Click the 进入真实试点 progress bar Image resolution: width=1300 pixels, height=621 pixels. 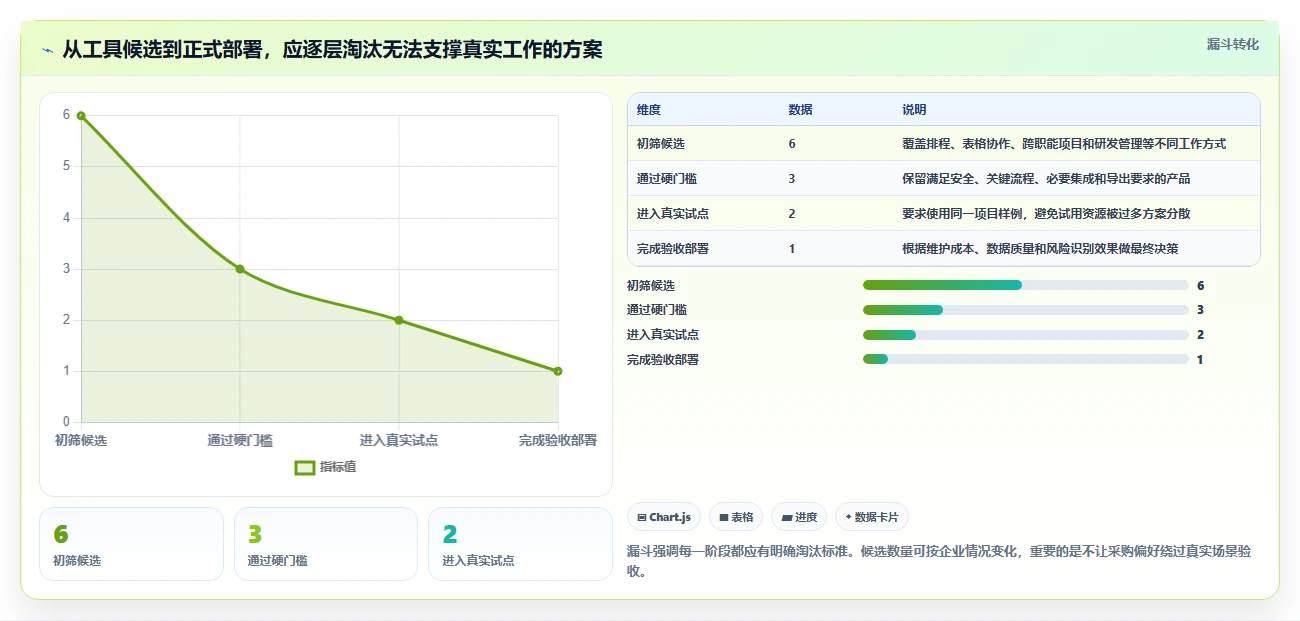pyautogui.click(x=1026, y=335)
